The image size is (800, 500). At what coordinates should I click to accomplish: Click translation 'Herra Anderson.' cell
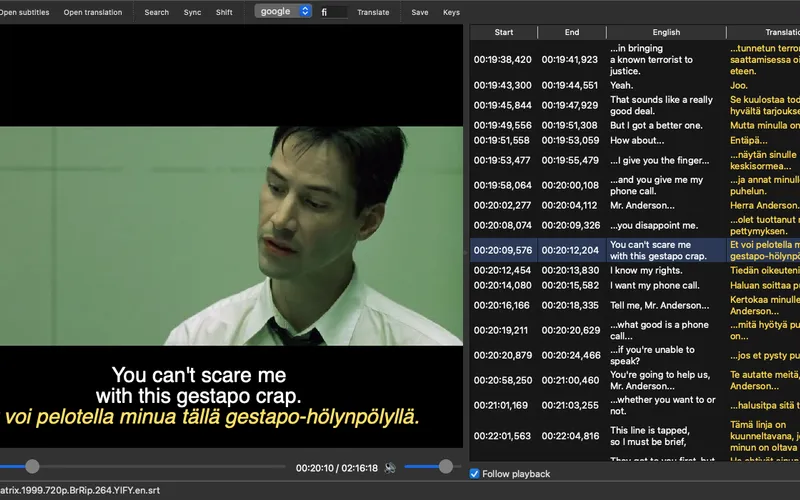click(765, 205)
